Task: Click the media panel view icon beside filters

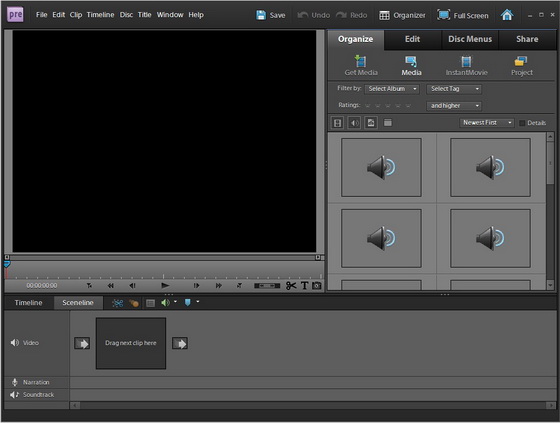Action: pyautogui.click(x=388, y=123)
